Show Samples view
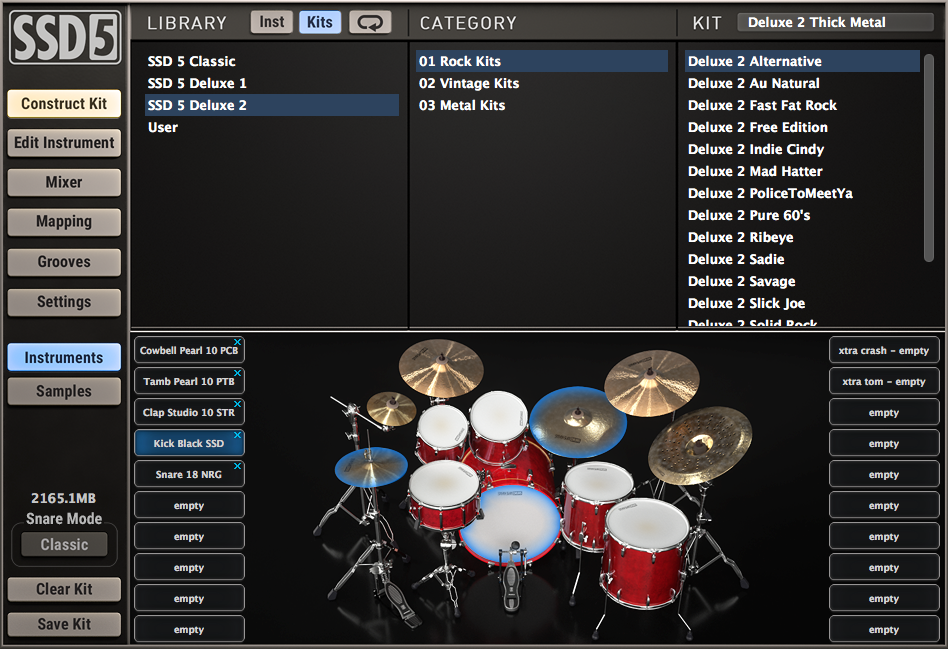 pyautogui.click(x=64, y=391)
